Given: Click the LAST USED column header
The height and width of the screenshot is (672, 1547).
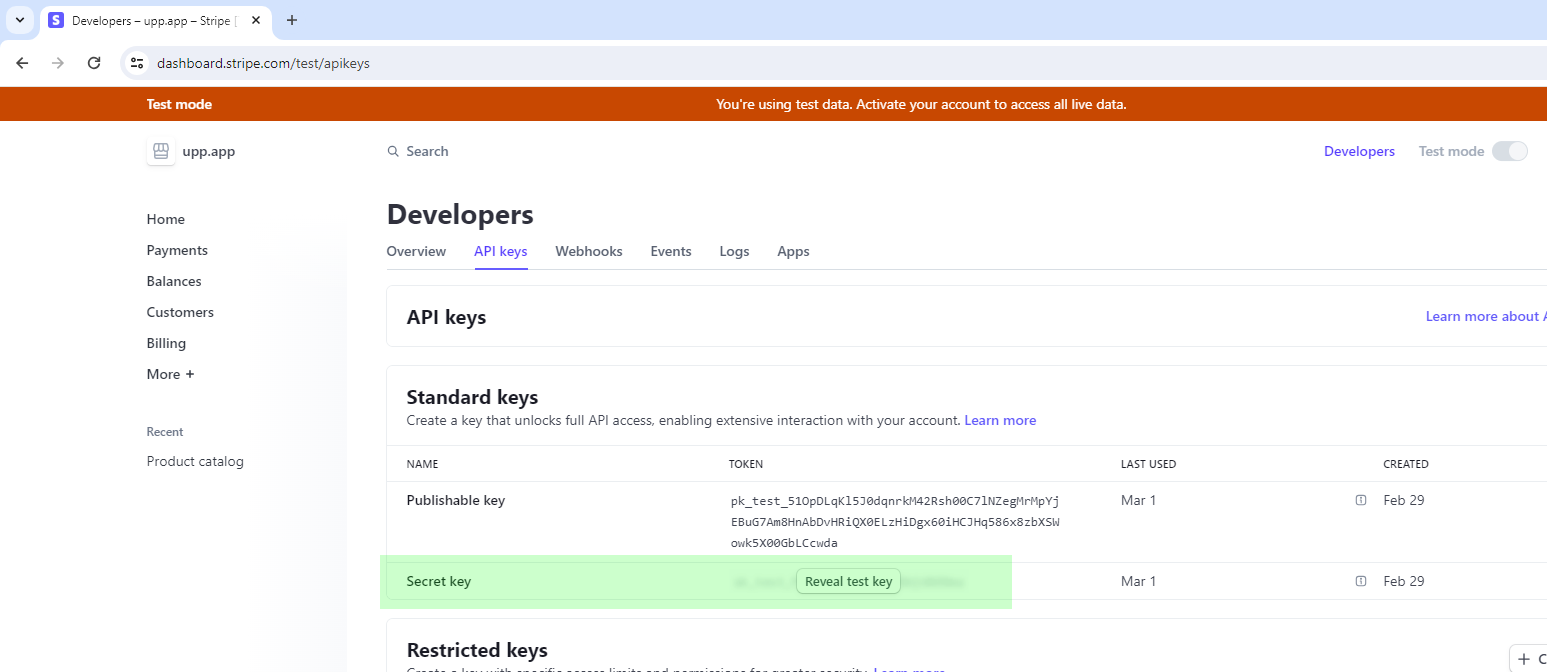Looking at the screenshot, I should point(1148,464).
